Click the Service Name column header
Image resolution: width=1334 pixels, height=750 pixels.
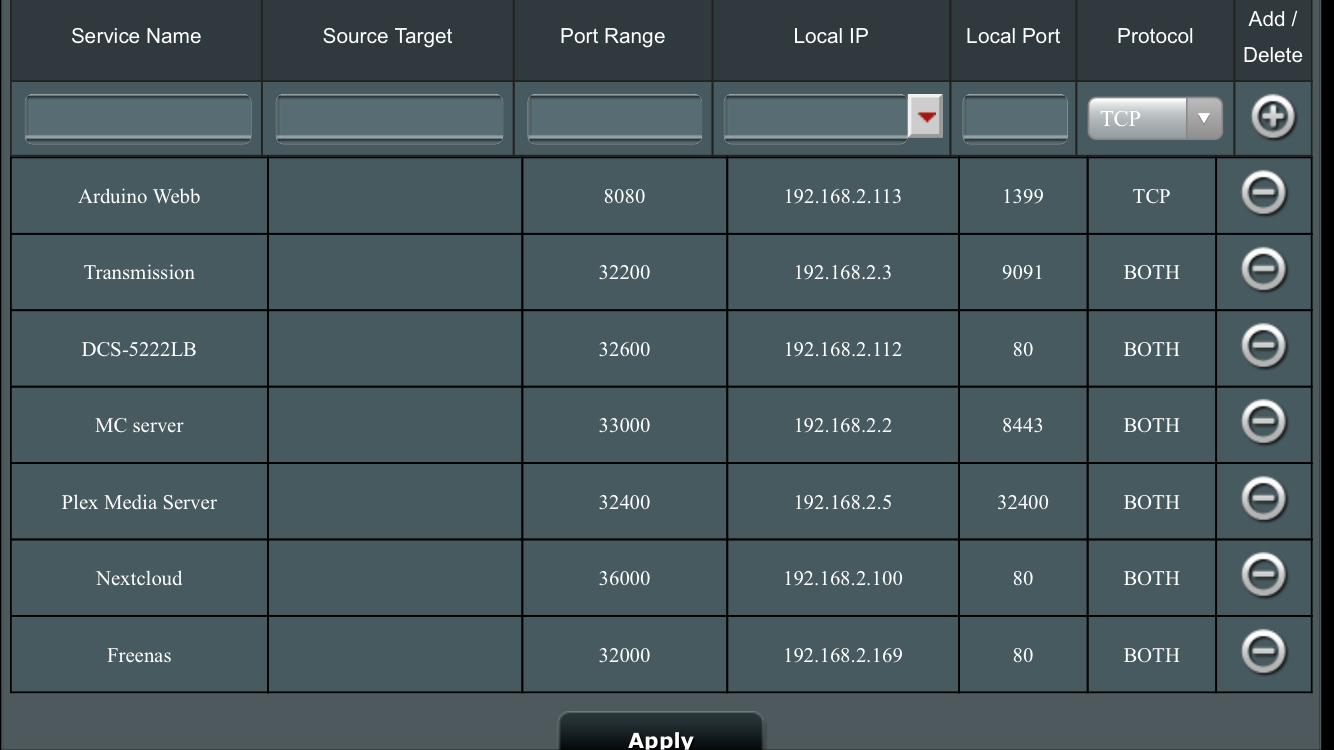(x=136, y=36)
